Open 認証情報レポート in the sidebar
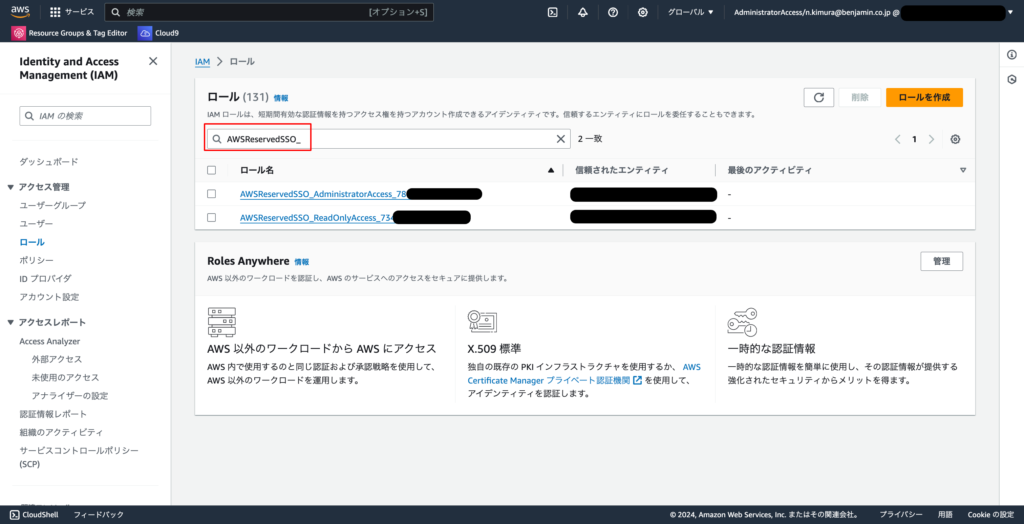 click(x=53, y=414)
